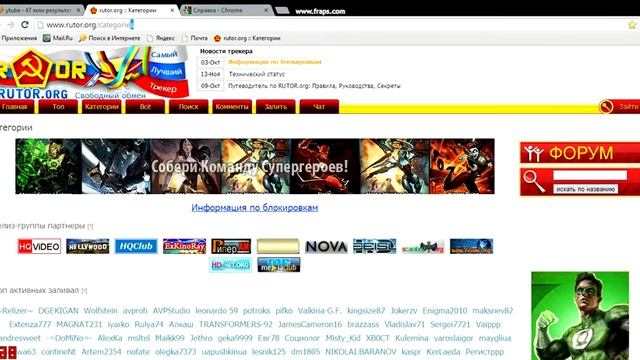Switch to the YouTube results tab
This screenshot has width=640, height=360.
click(x=39, y=10)
